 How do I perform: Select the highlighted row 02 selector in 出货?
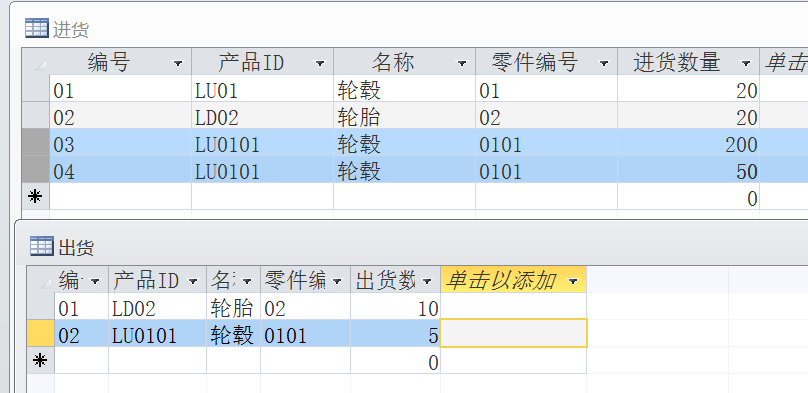[41, 333]
